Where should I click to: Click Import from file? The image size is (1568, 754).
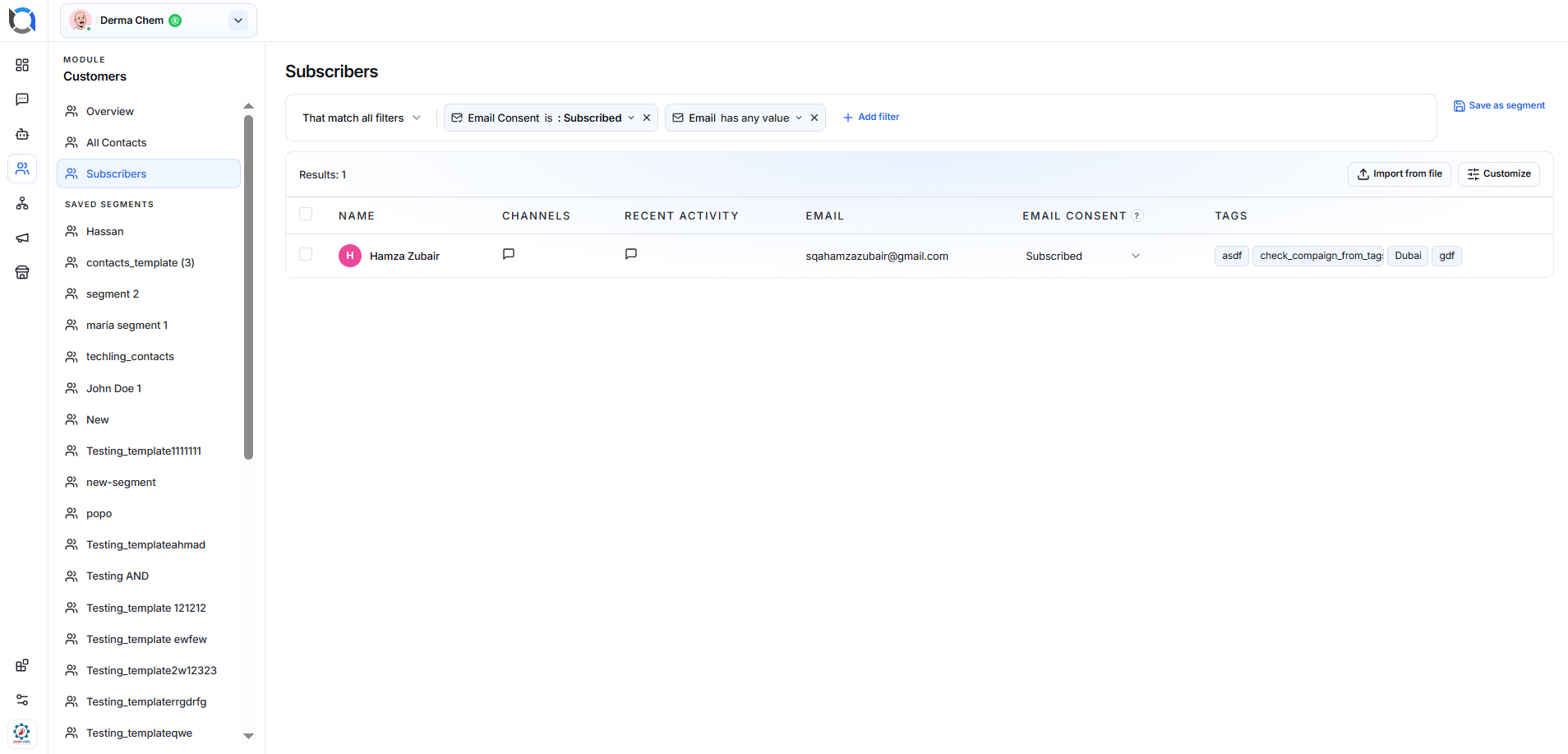[1400, 173]
